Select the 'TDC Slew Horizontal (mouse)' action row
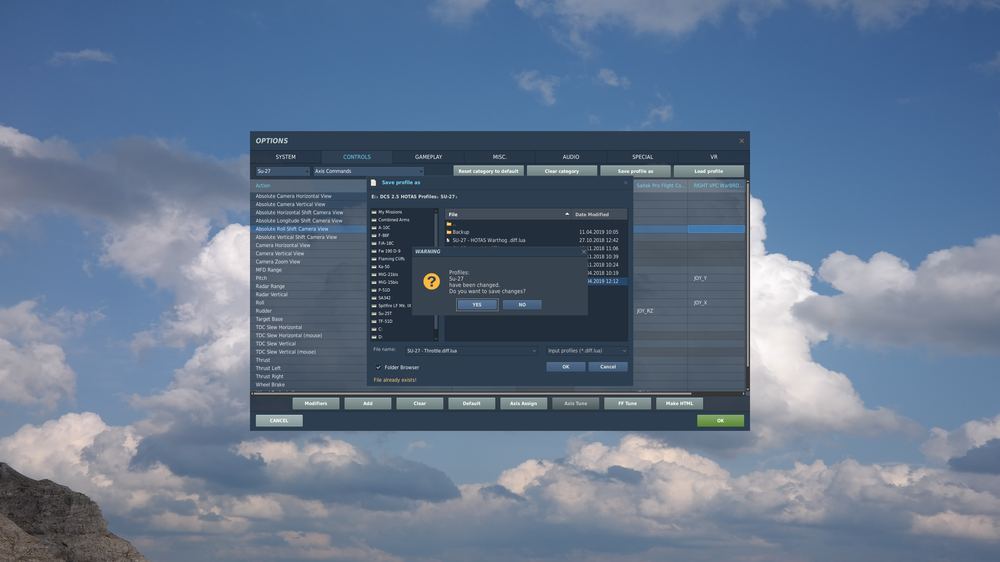This screenshot has width=1000, height=562. (309, 336)
